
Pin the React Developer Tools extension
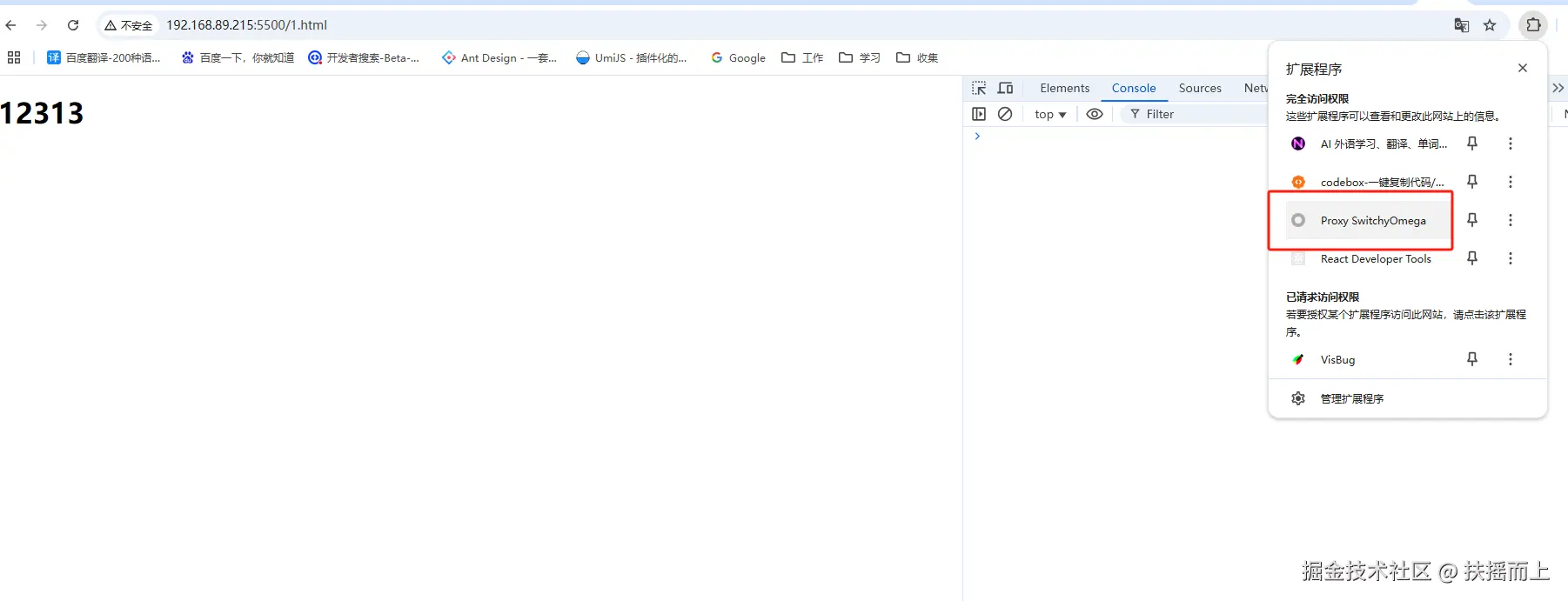tap(1472, 258)
